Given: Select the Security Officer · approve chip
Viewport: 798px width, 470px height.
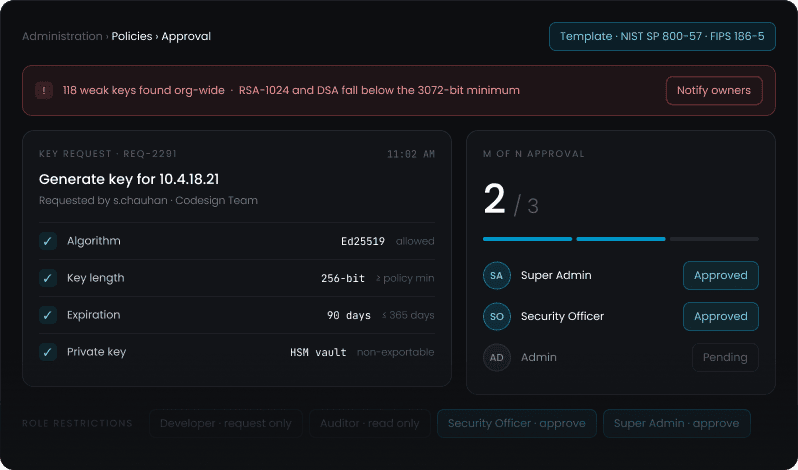Looking at the screenshot, I should pos(517,423).
